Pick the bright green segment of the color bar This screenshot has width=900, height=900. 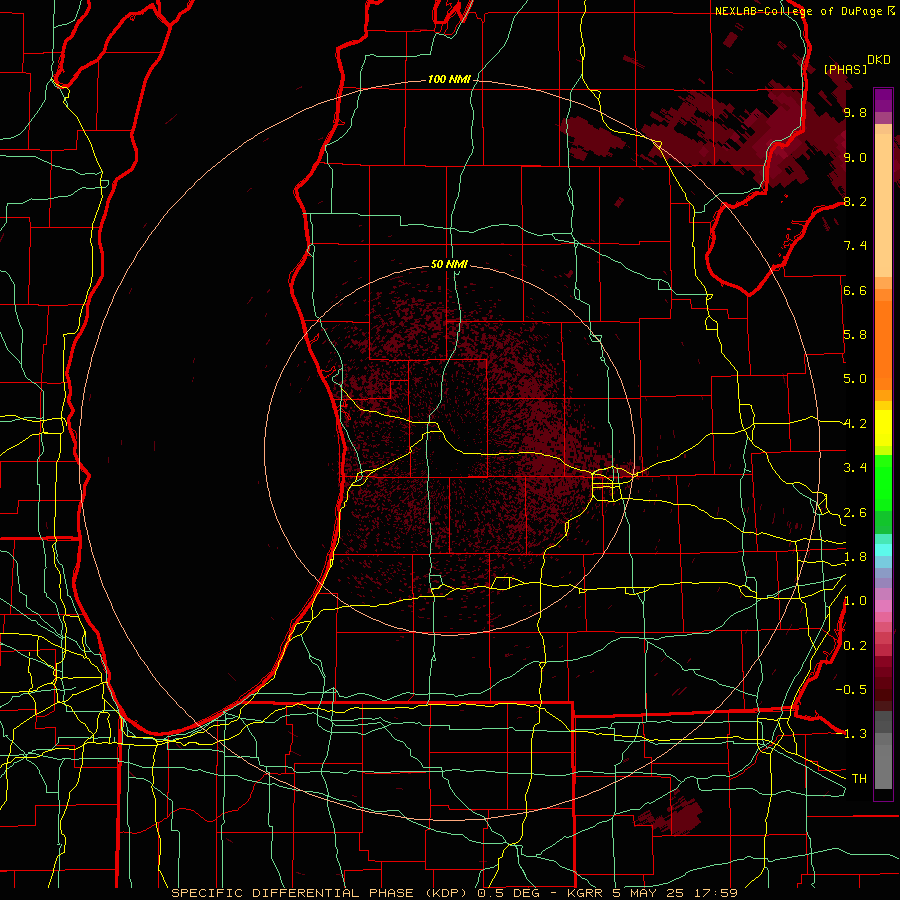click(x=883, y=482)
